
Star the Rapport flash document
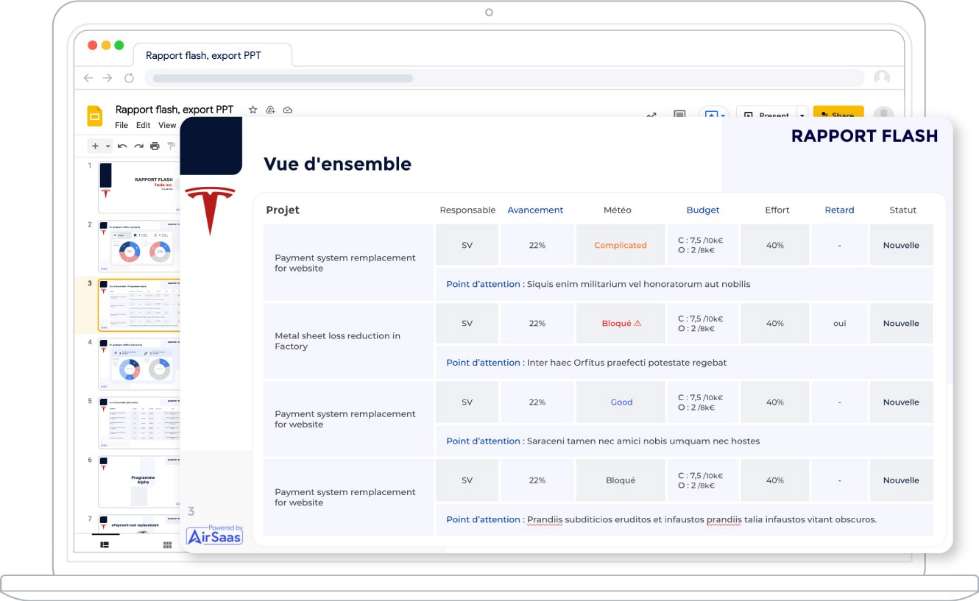pyautogui.click(x=252, y=110)
